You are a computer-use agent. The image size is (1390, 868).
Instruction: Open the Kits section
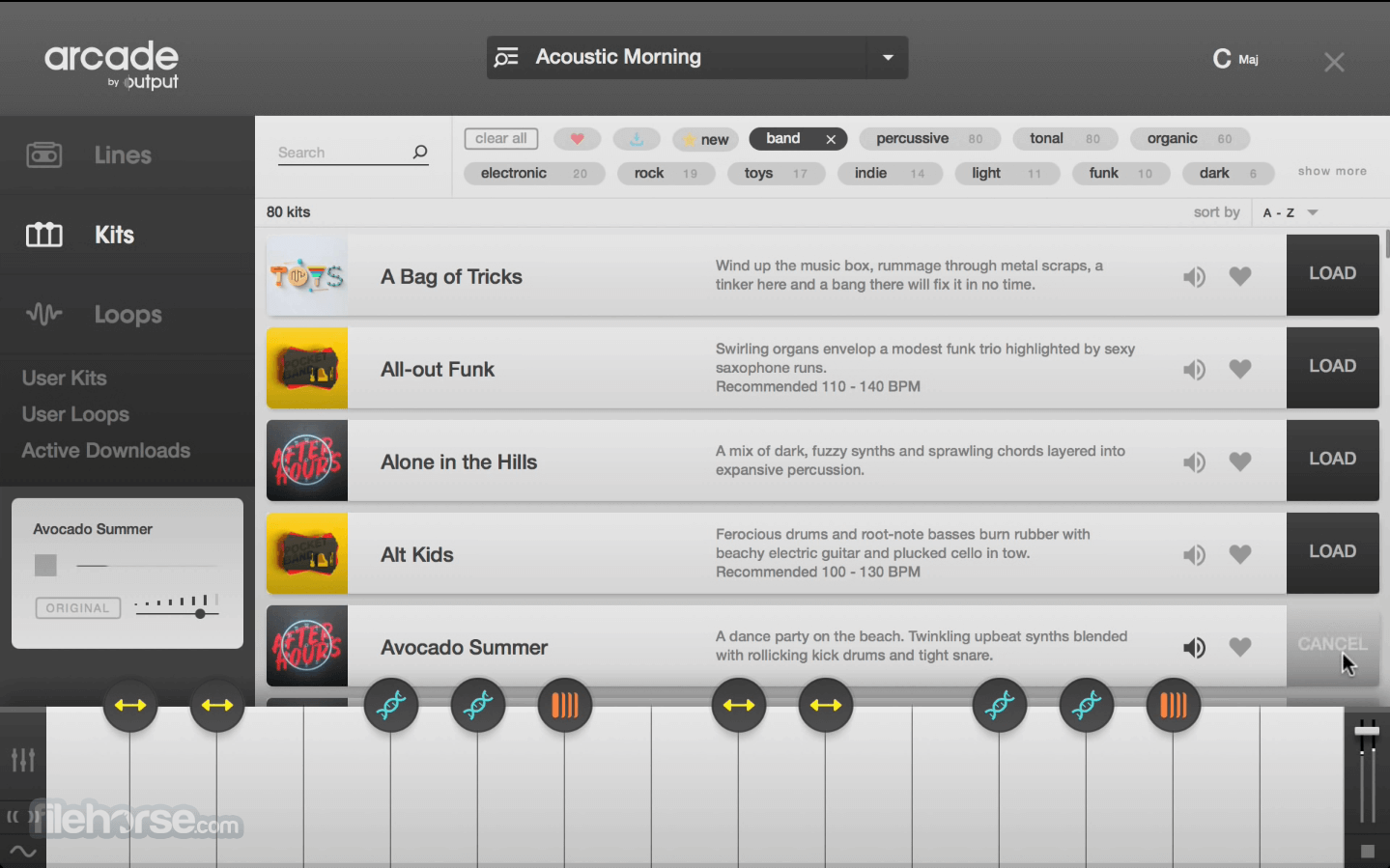[x=114, y=235]
